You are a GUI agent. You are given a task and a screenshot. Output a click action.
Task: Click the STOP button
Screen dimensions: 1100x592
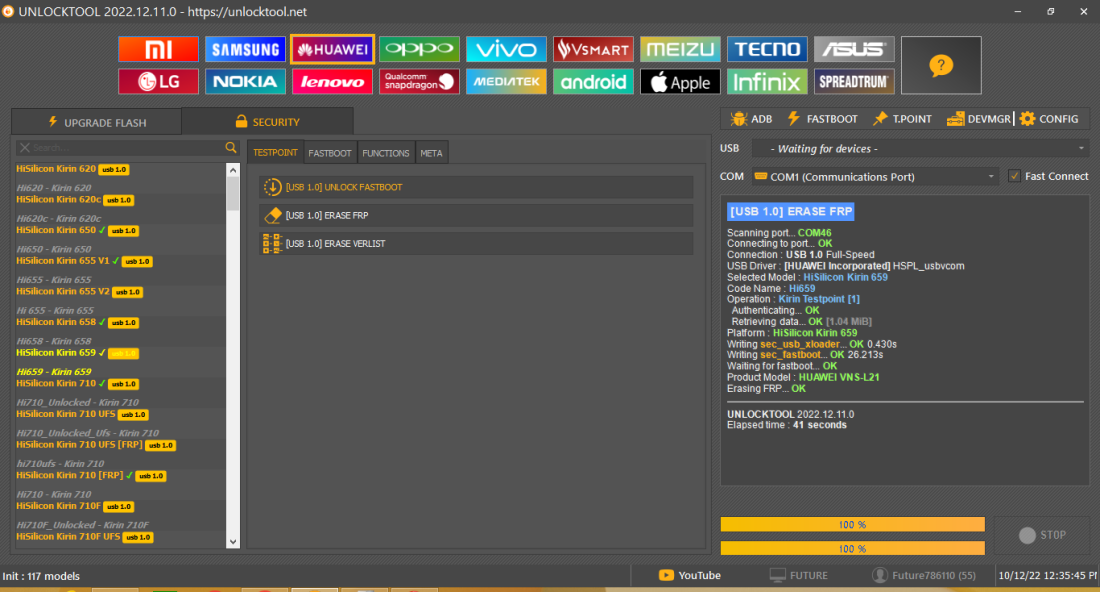[x=1042, y=535]
